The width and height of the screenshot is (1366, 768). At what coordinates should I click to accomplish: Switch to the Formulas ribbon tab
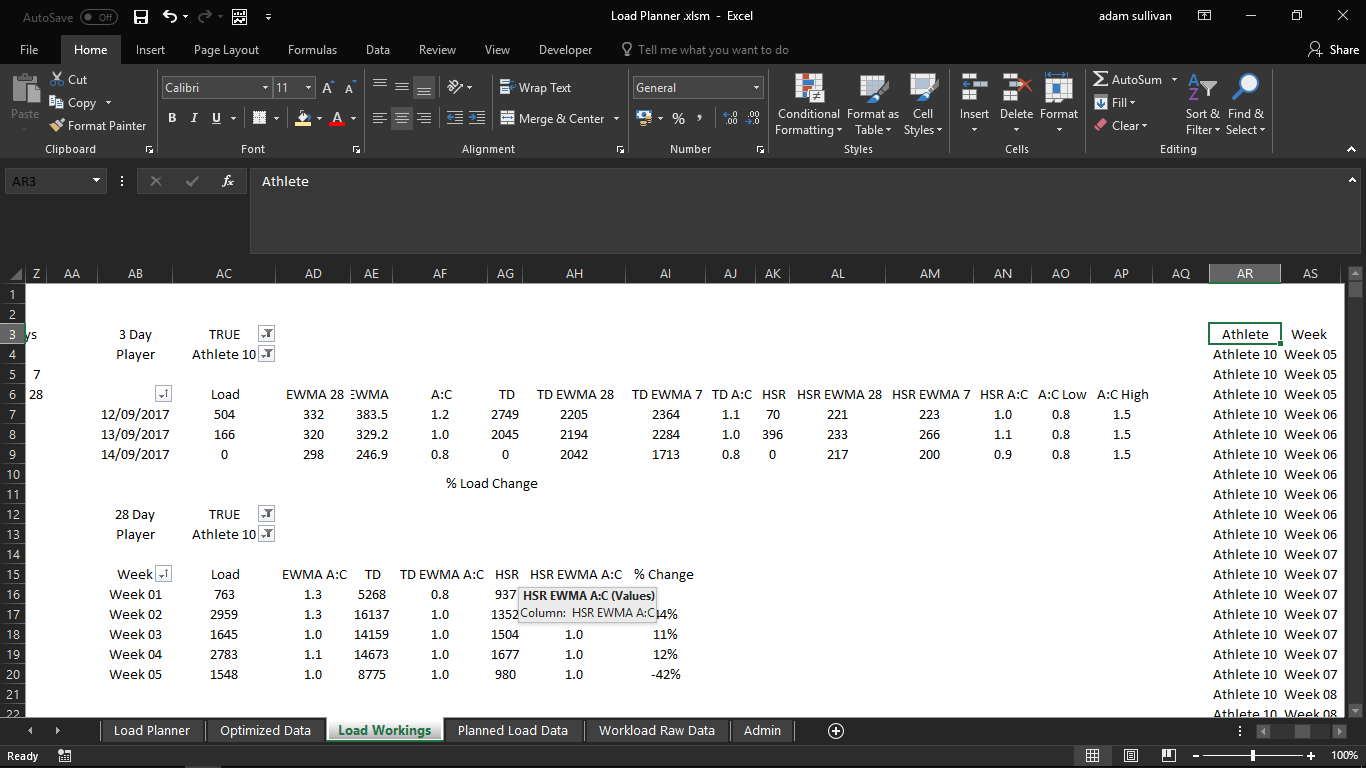point(312,49)
